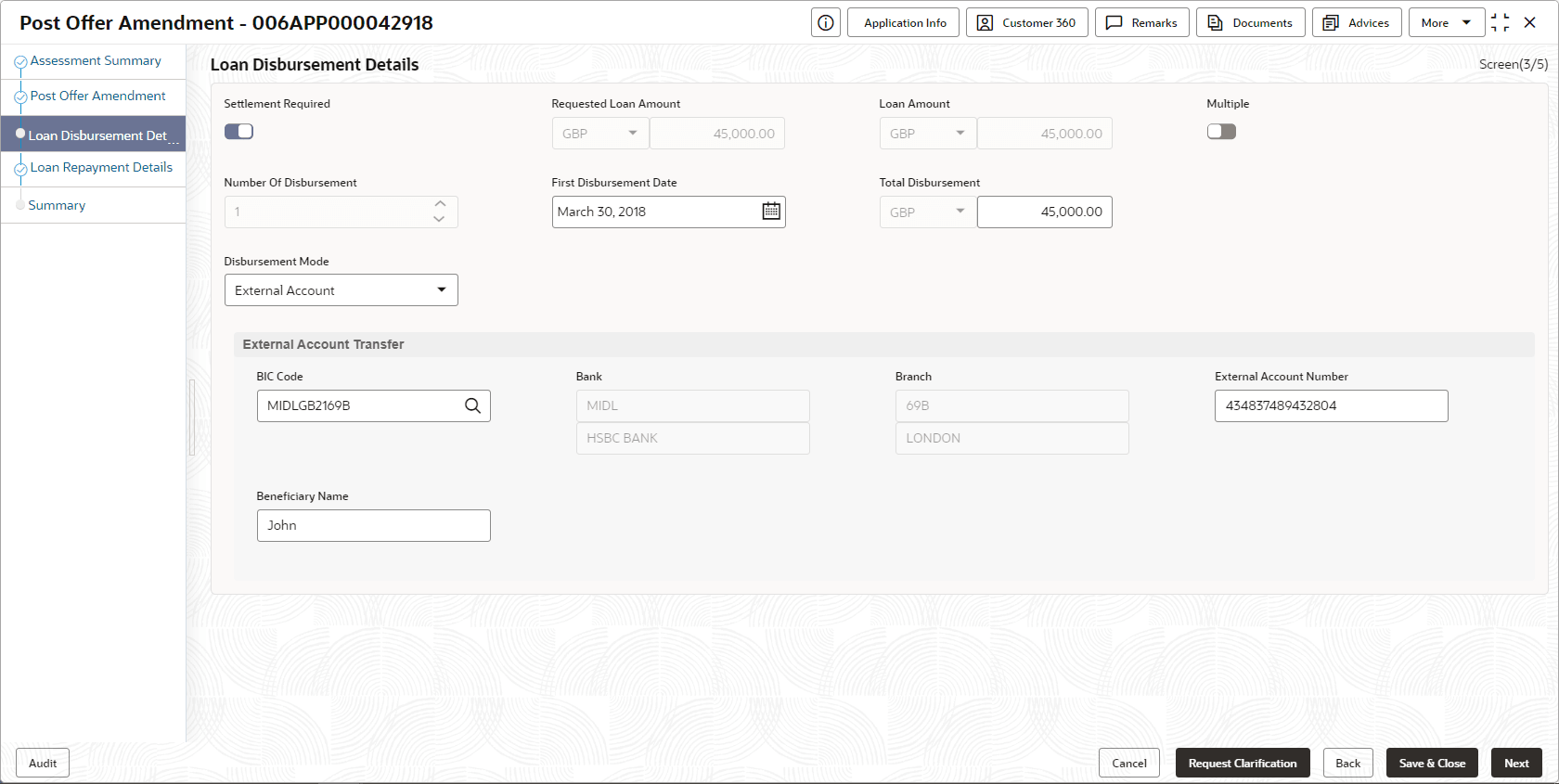Click the Branch code 69B field
This screenshot has width=1559, height=784.
(x=1011, y=405)
